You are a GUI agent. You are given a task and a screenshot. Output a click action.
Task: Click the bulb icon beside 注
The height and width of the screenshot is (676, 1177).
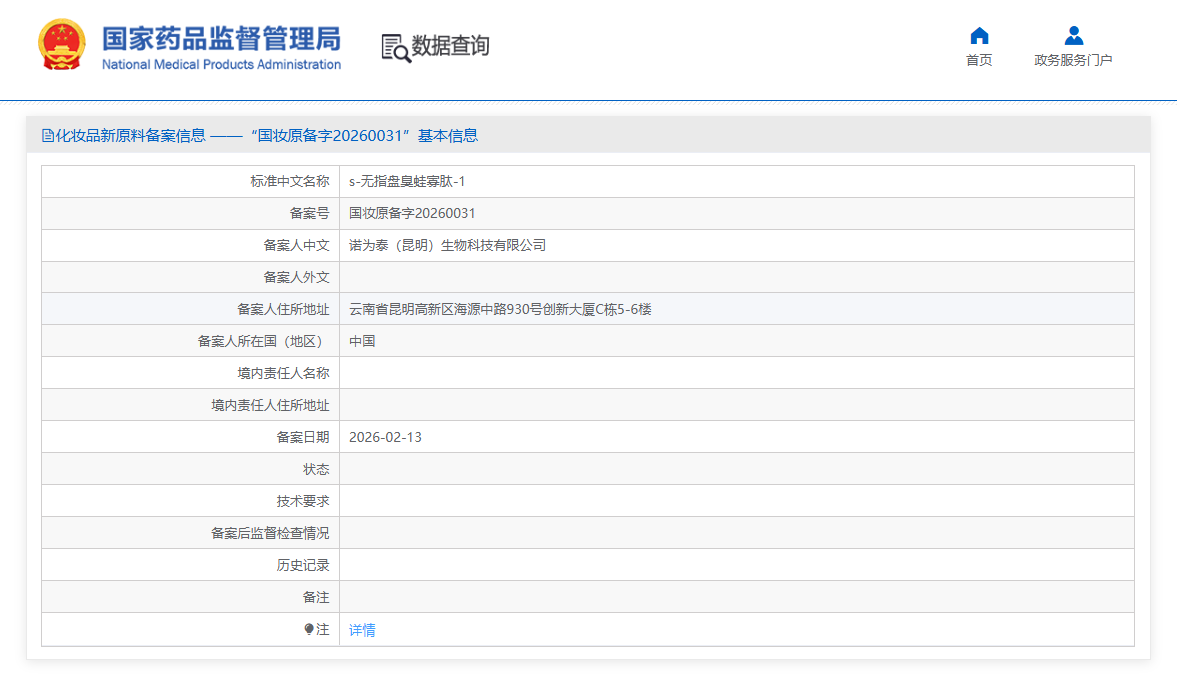click(x=309, y=629)
